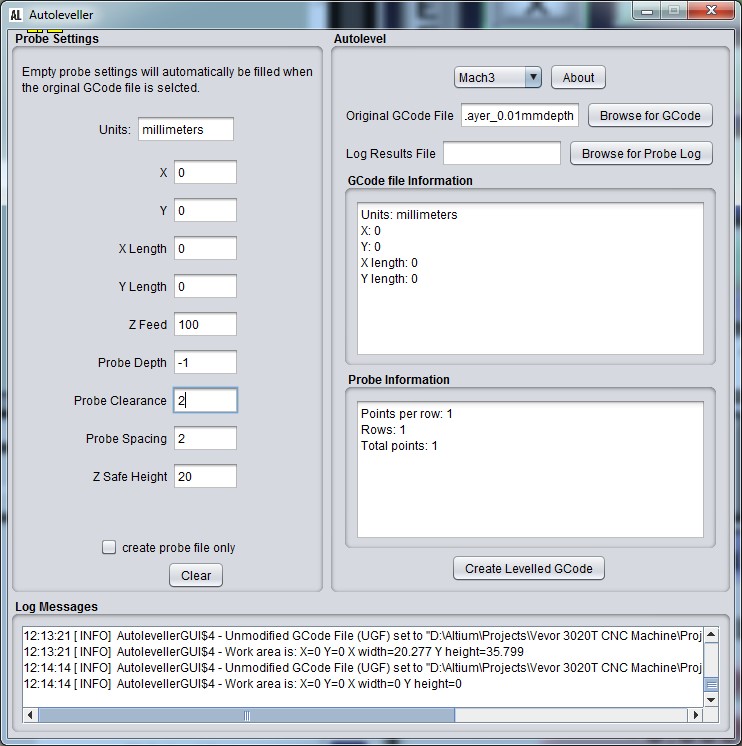Click the Z Safe Height field
This screenshot has width=742, height=746.
pyautogui.click(x=205, y=476)
